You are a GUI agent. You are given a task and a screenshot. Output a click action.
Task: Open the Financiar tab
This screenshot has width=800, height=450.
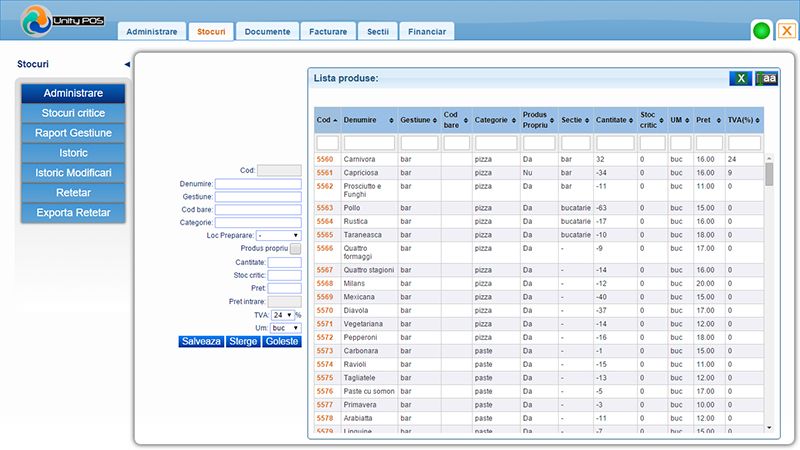coord(428,32)
